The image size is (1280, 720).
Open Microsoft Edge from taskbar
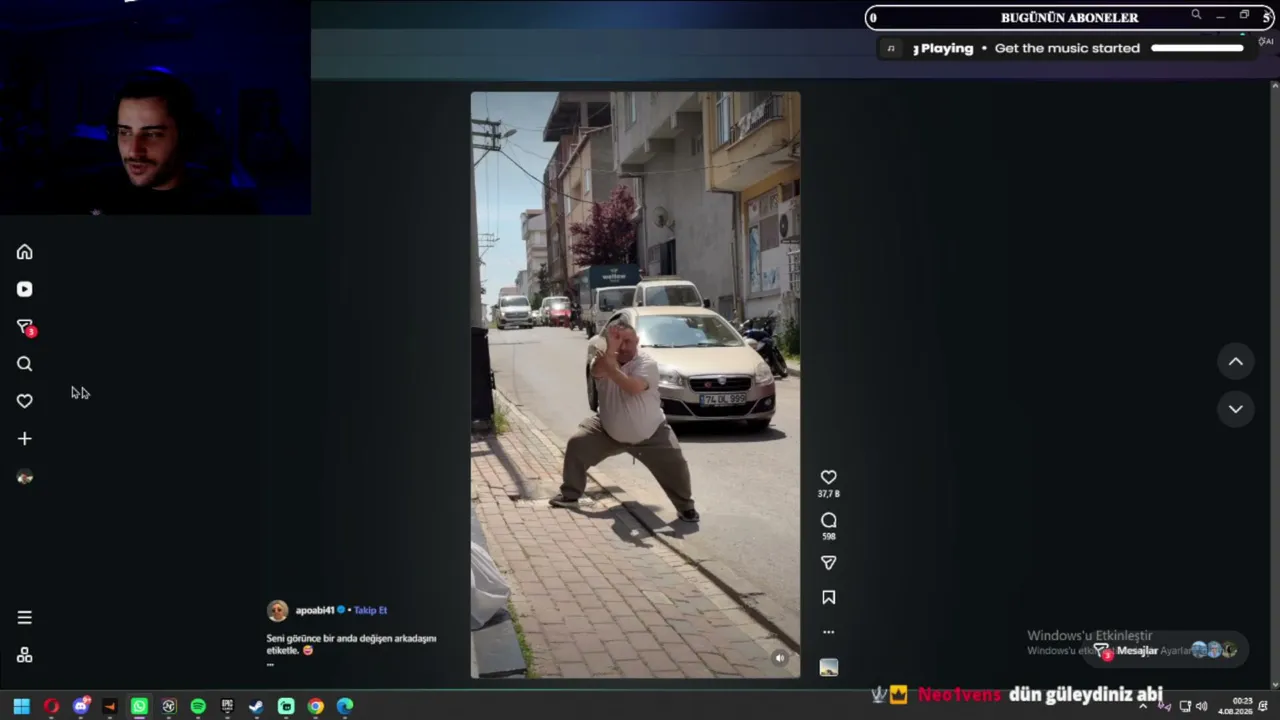tap(345, 706)
